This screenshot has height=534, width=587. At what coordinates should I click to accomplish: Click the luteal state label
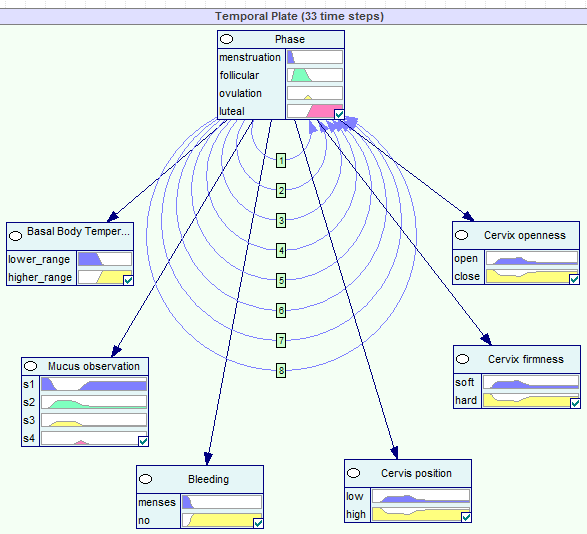232,111
